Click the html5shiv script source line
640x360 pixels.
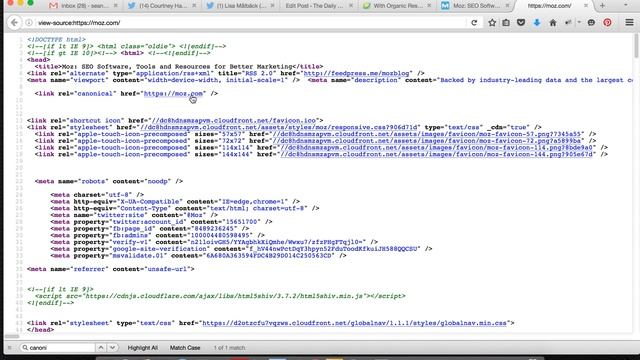click(220, 296)
